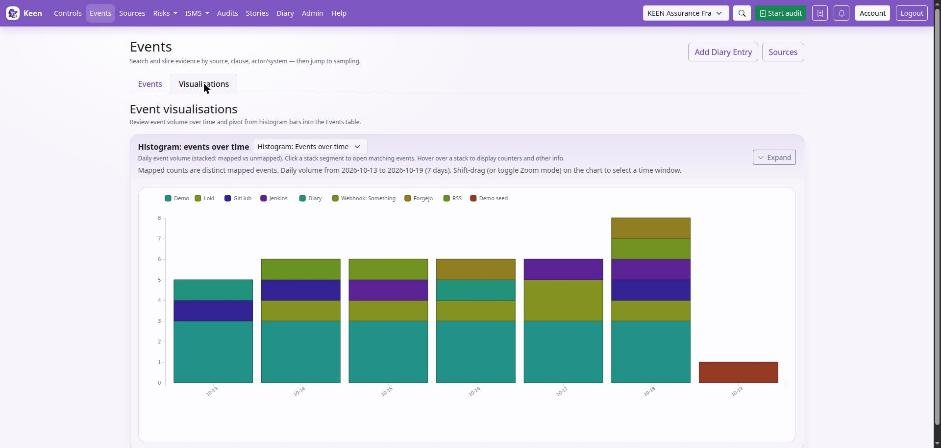Open the Audits page

click(227, 13)
